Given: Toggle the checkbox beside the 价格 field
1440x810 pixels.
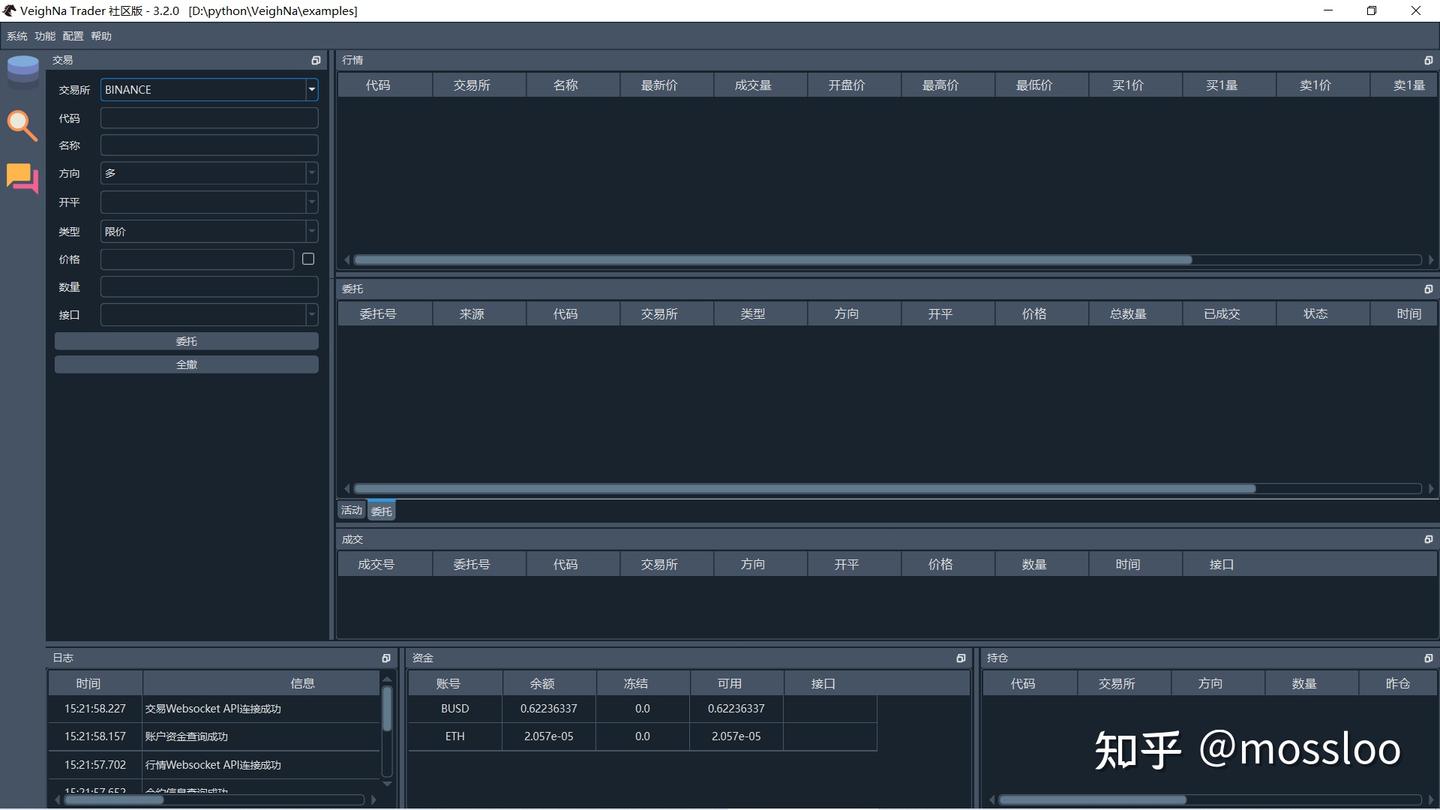Looking at the screenshot, I should coord(308,259).
